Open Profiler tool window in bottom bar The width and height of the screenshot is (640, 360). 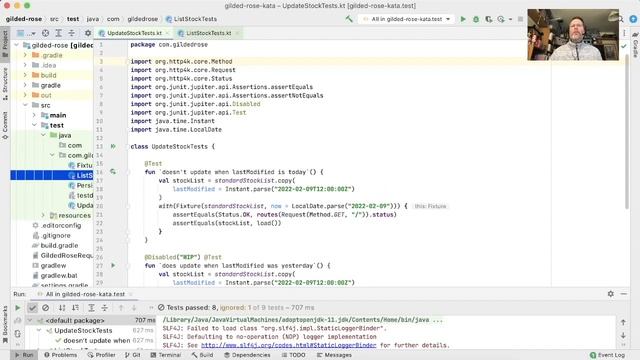(101, 355)
